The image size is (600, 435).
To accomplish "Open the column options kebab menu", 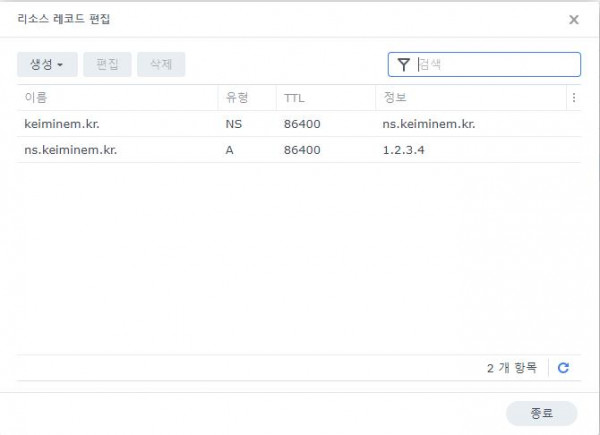I will pos(573,98).
